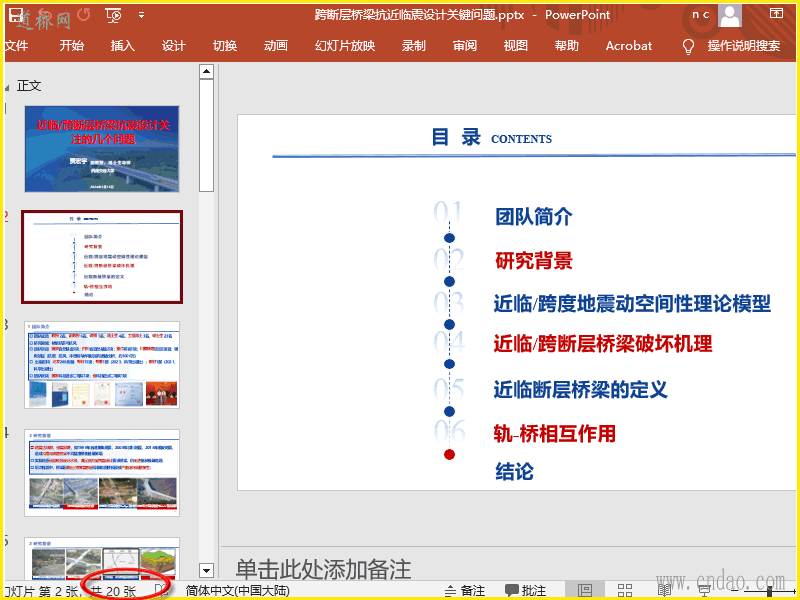Switch to Normal view icon in status bar
The width and height of the screenshot is (800, 600).
(x=585, y=590)
